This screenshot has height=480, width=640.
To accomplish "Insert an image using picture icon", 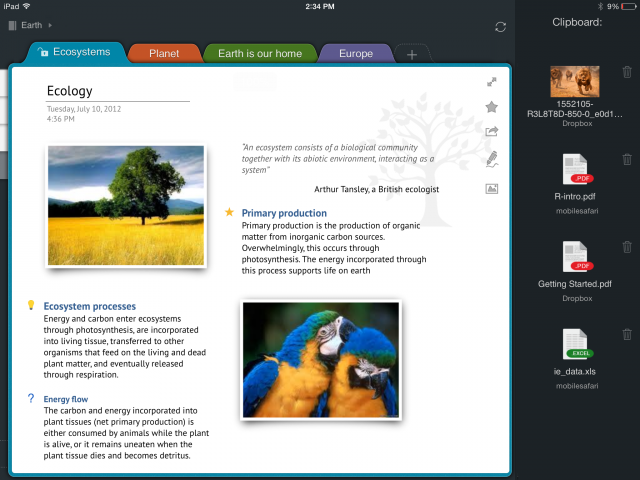I will [x=492, y=189].
